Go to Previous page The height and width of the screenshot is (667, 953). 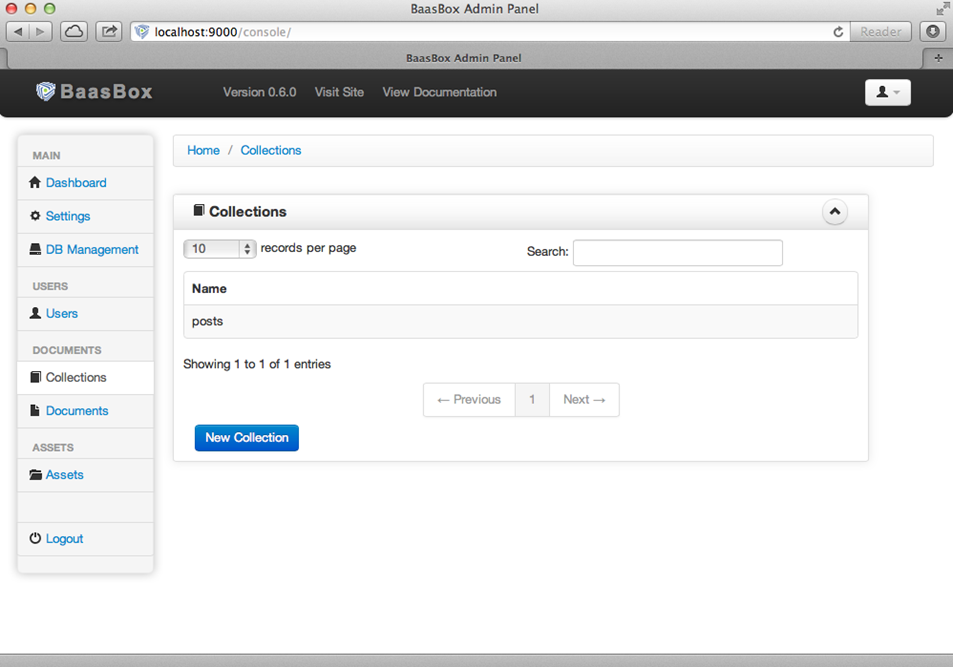point(469,399)
